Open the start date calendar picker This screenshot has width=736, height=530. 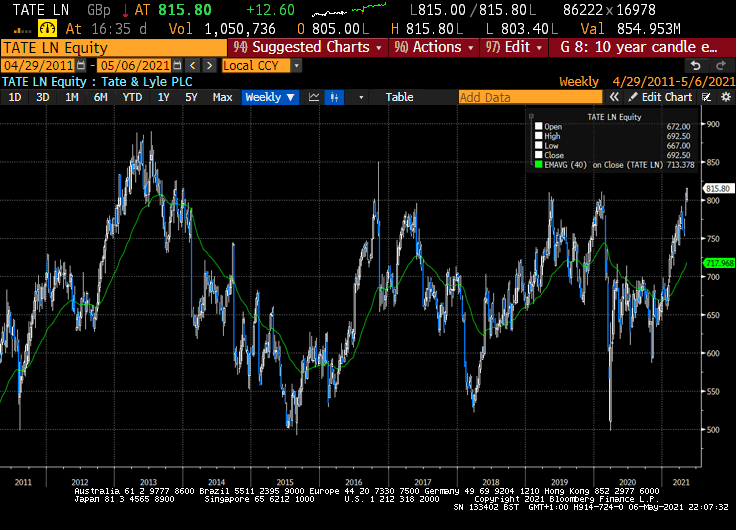[81, 65]
